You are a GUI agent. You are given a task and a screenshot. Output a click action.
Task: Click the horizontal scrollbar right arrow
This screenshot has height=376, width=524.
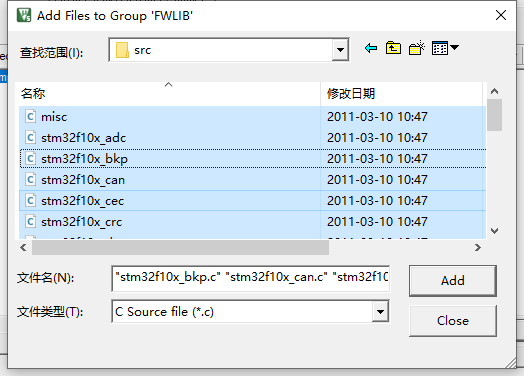[478, 248]
